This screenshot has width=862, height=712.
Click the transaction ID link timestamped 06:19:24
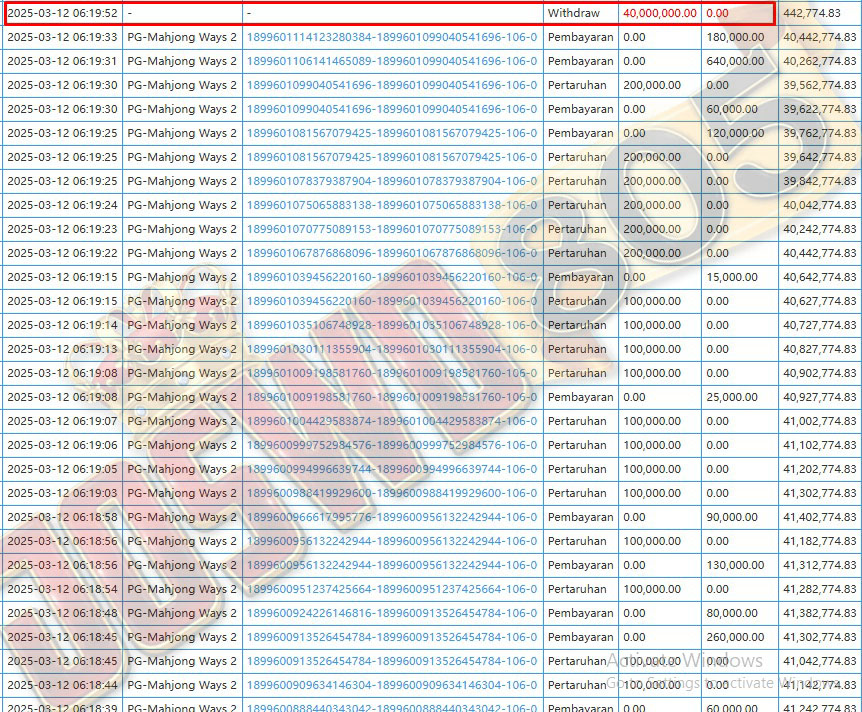coord(391,205)
